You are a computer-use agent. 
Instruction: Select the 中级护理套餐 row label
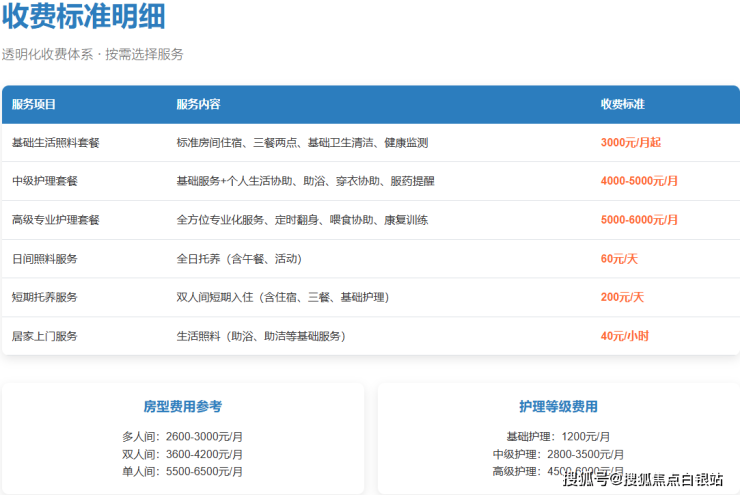coord(45,181)
